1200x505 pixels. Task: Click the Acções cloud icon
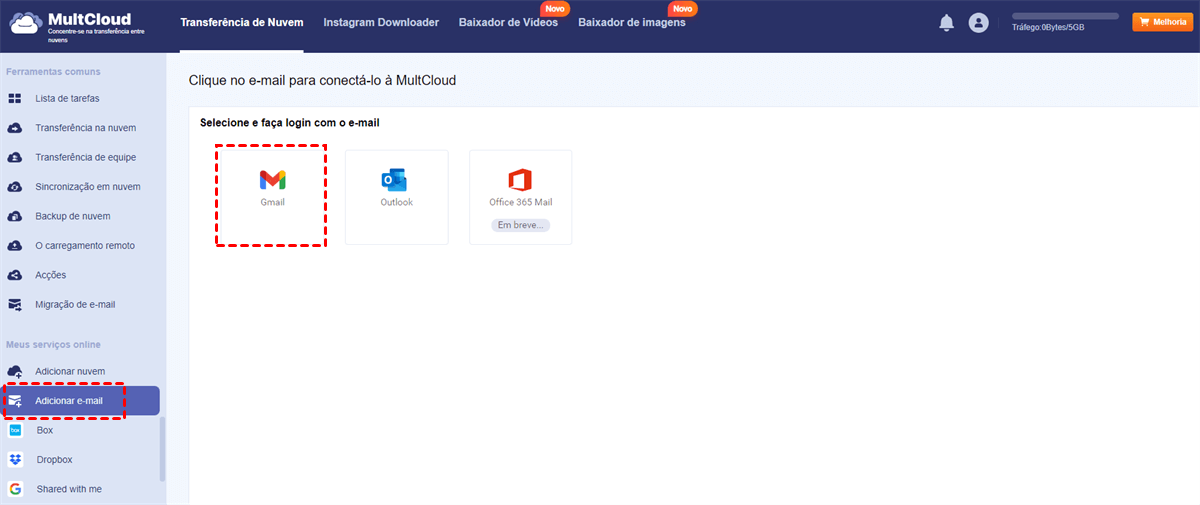(15, 275)
